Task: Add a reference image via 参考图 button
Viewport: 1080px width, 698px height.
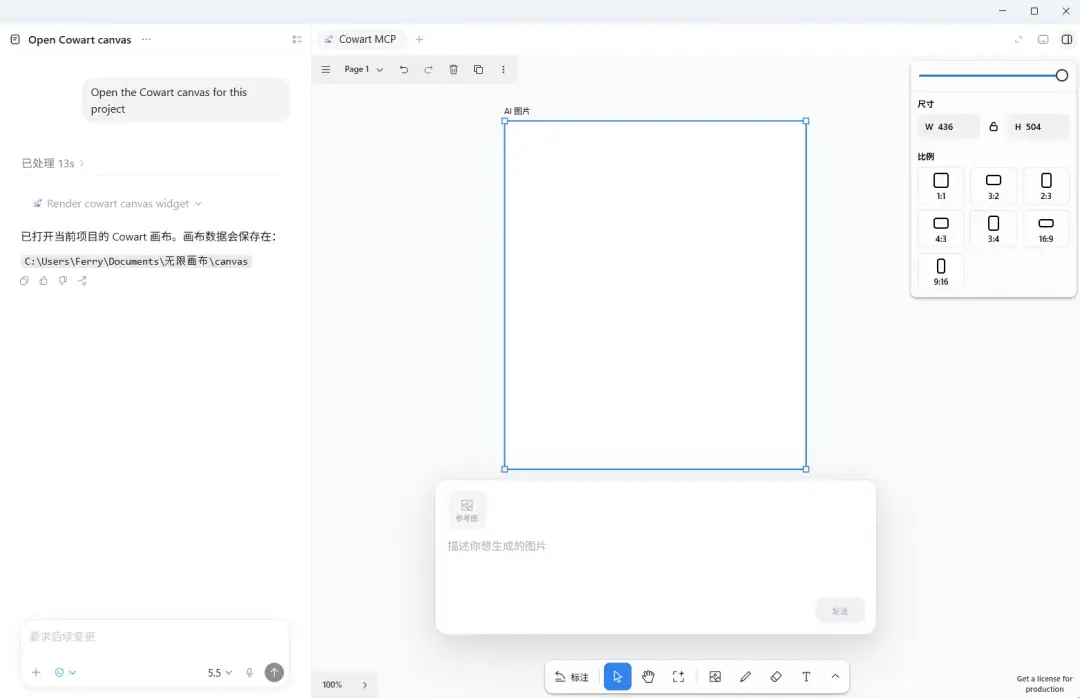Action: point(467,510)
